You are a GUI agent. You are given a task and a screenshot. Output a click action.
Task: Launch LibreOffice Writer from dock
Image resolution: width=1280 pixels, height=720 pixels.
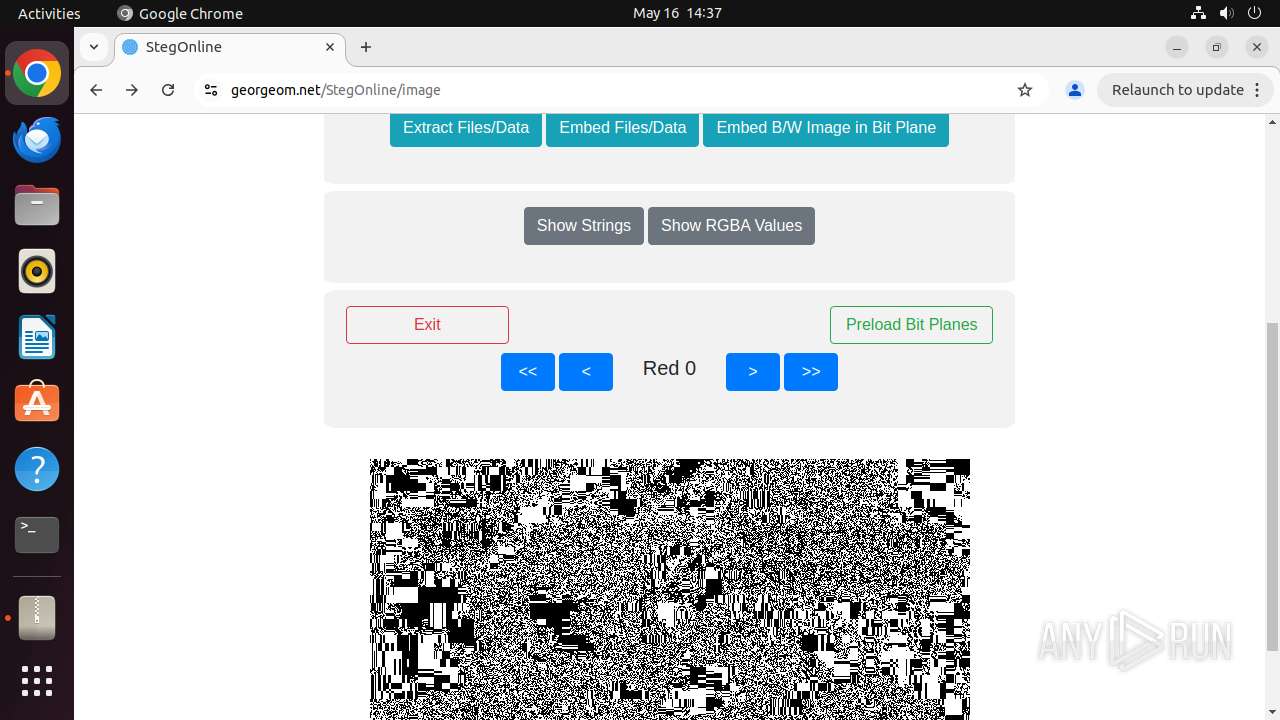[37, 337]
